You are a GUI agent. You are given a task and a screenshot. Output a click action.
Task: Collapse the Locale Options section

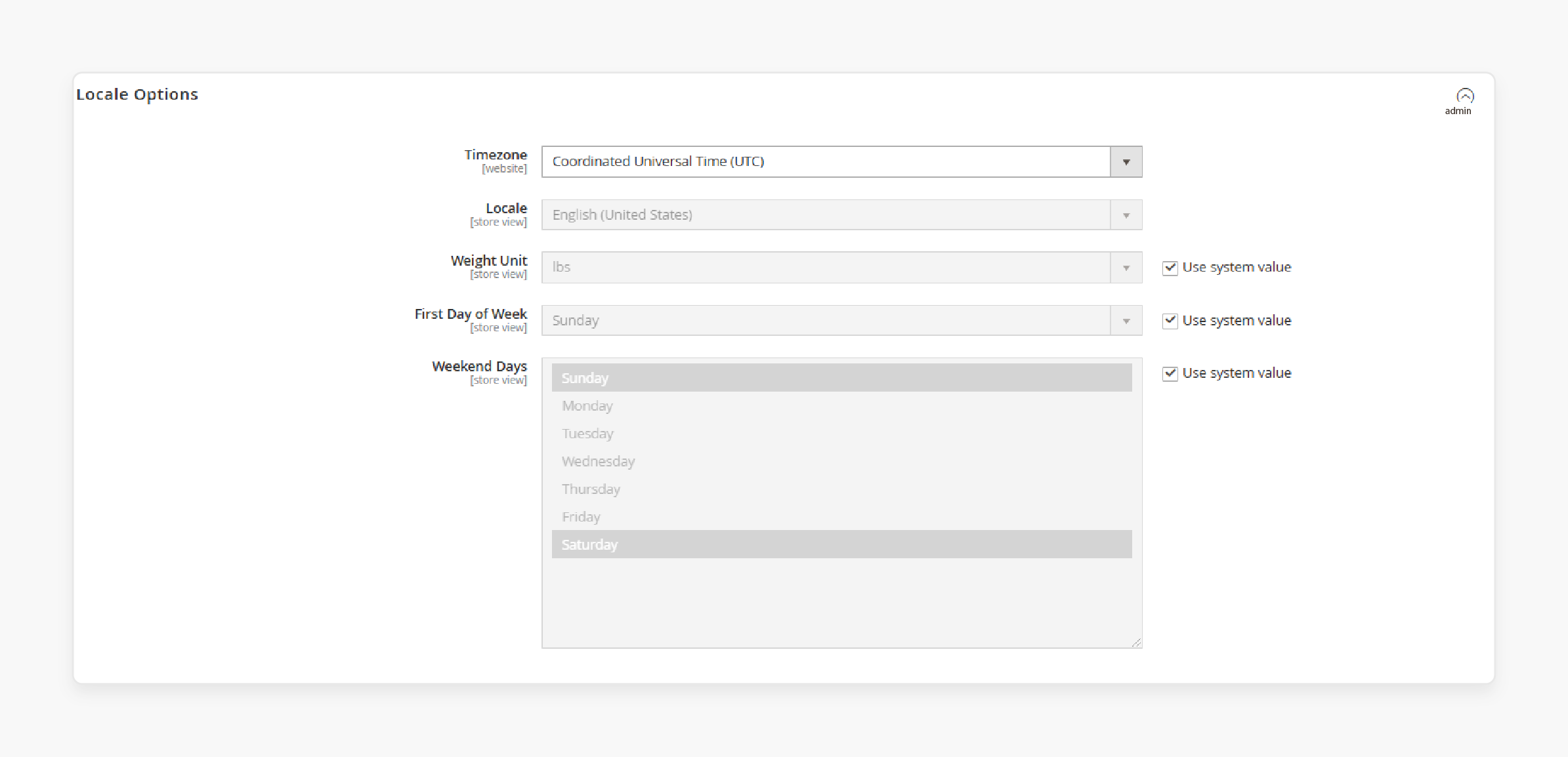click(x=1465, y=96)
